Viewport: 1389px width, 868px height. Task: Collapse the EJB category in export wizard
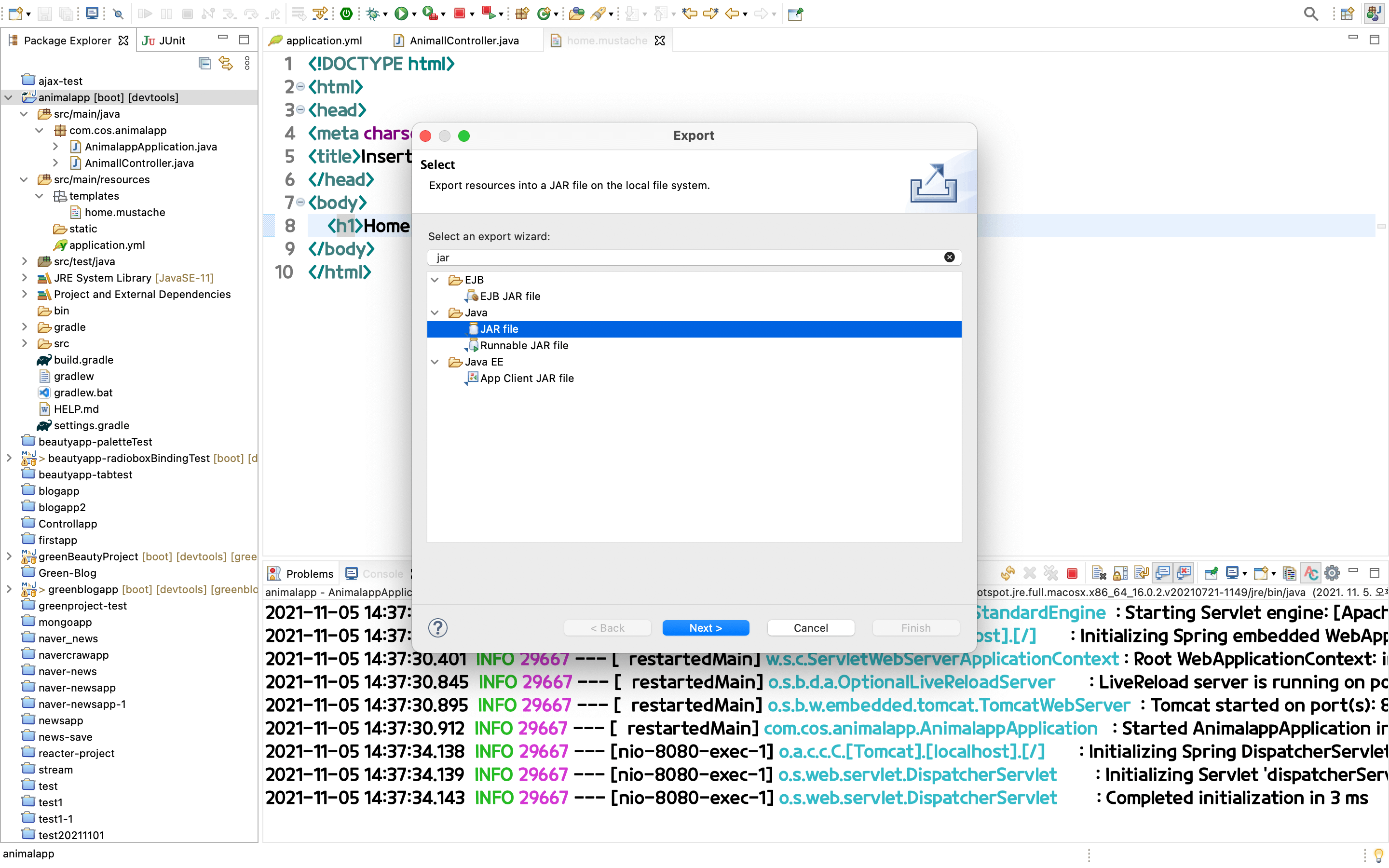click(435, 280)
